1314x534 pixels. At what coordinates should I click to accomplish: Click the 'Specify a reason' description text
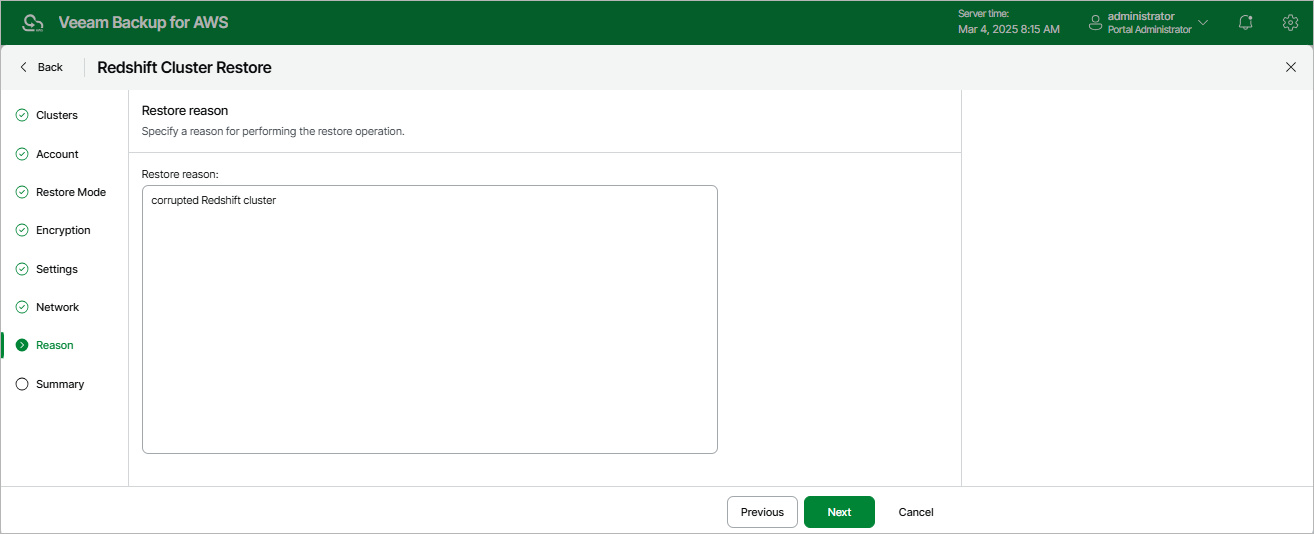click(273, 131)
